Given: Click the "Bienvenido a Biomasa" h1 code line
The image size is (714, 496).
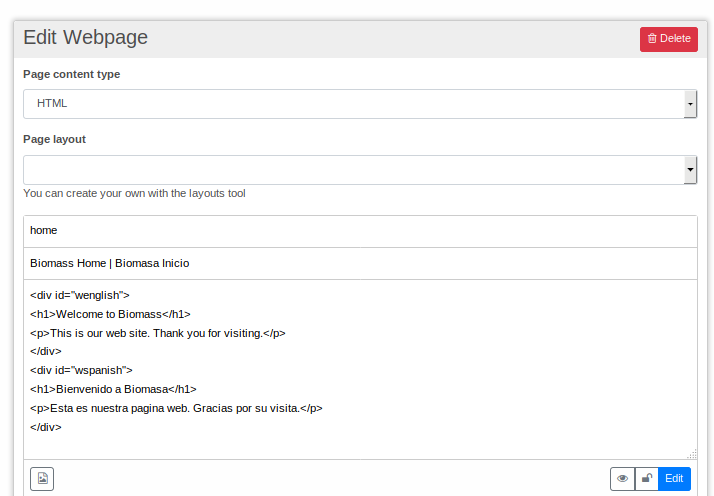Looking at the screenshot, I should click(x=113, y=389).
